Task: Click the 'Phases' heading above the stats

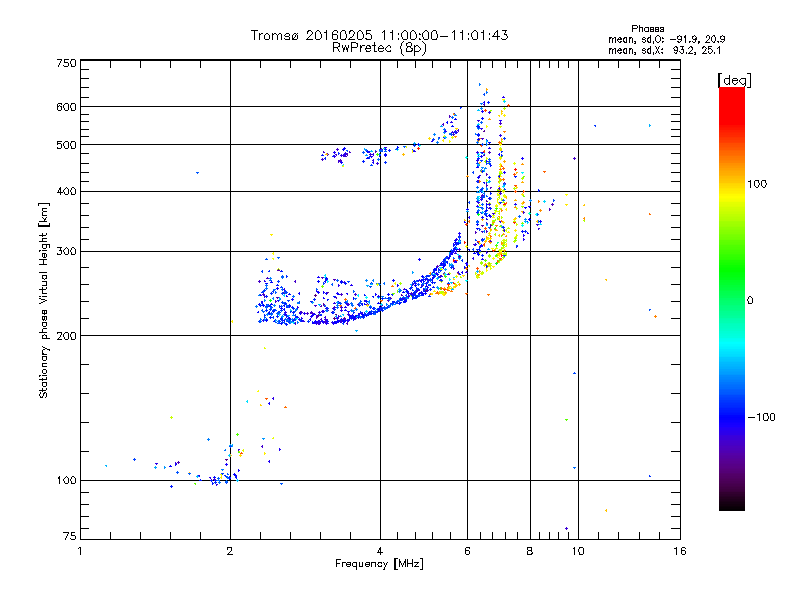Action: pos(647,29)
